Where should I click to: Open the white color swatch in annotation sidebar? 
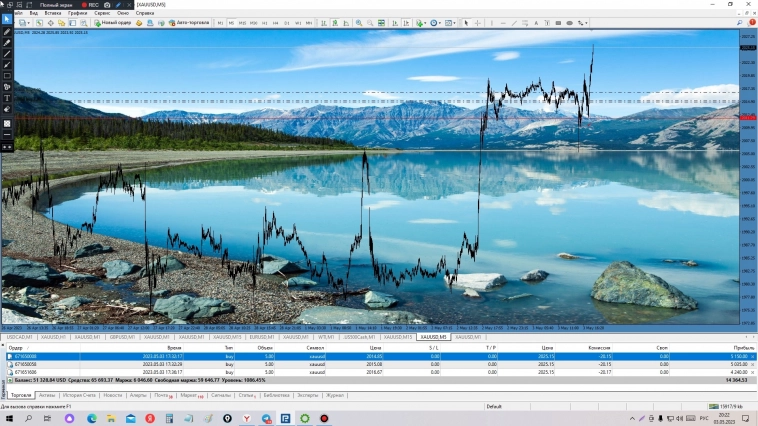[x=7, y=123]
